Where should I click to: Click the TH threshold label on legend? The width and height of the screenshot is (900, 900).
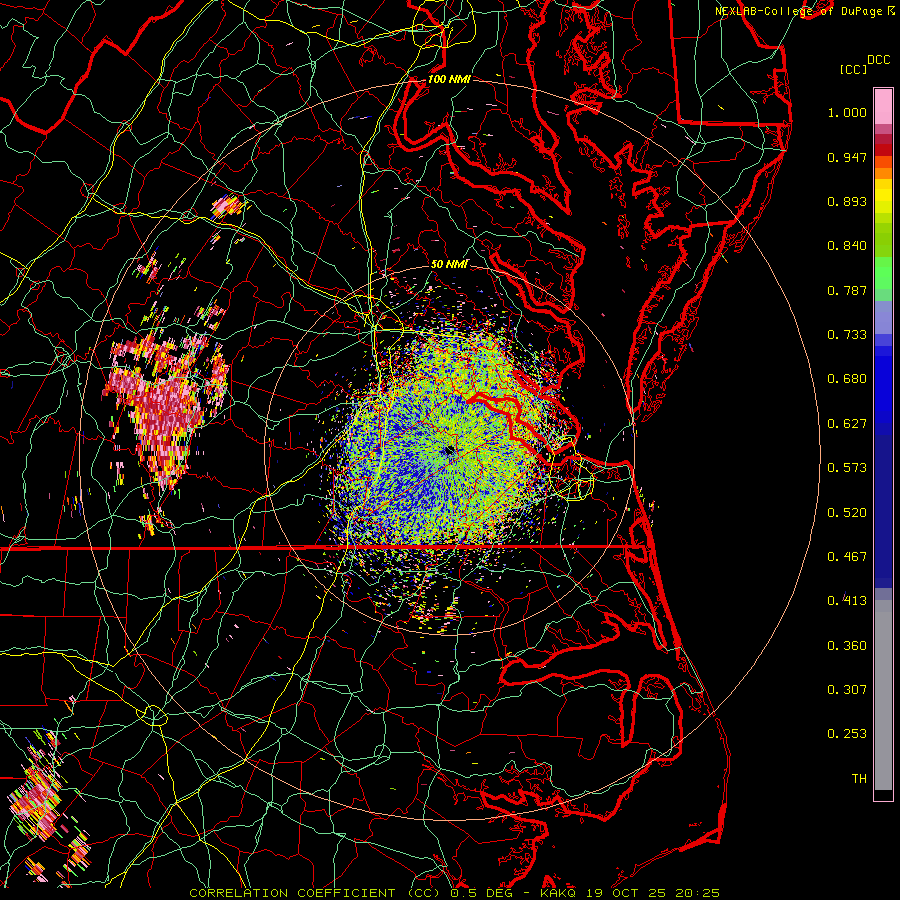(859, 779)
